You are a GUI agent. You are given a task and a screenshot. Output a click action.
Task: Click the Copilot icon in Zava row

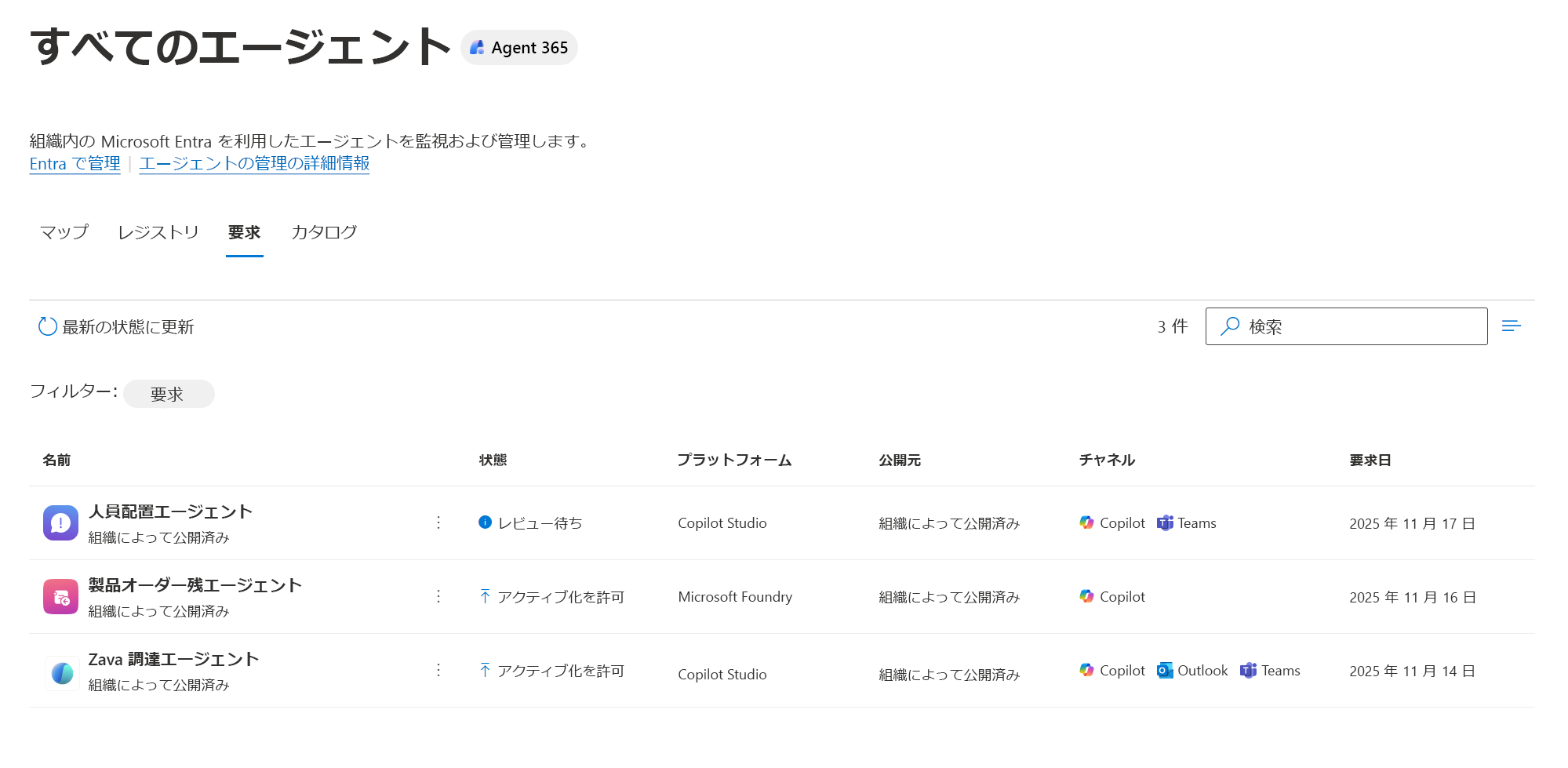(1086, 670)
